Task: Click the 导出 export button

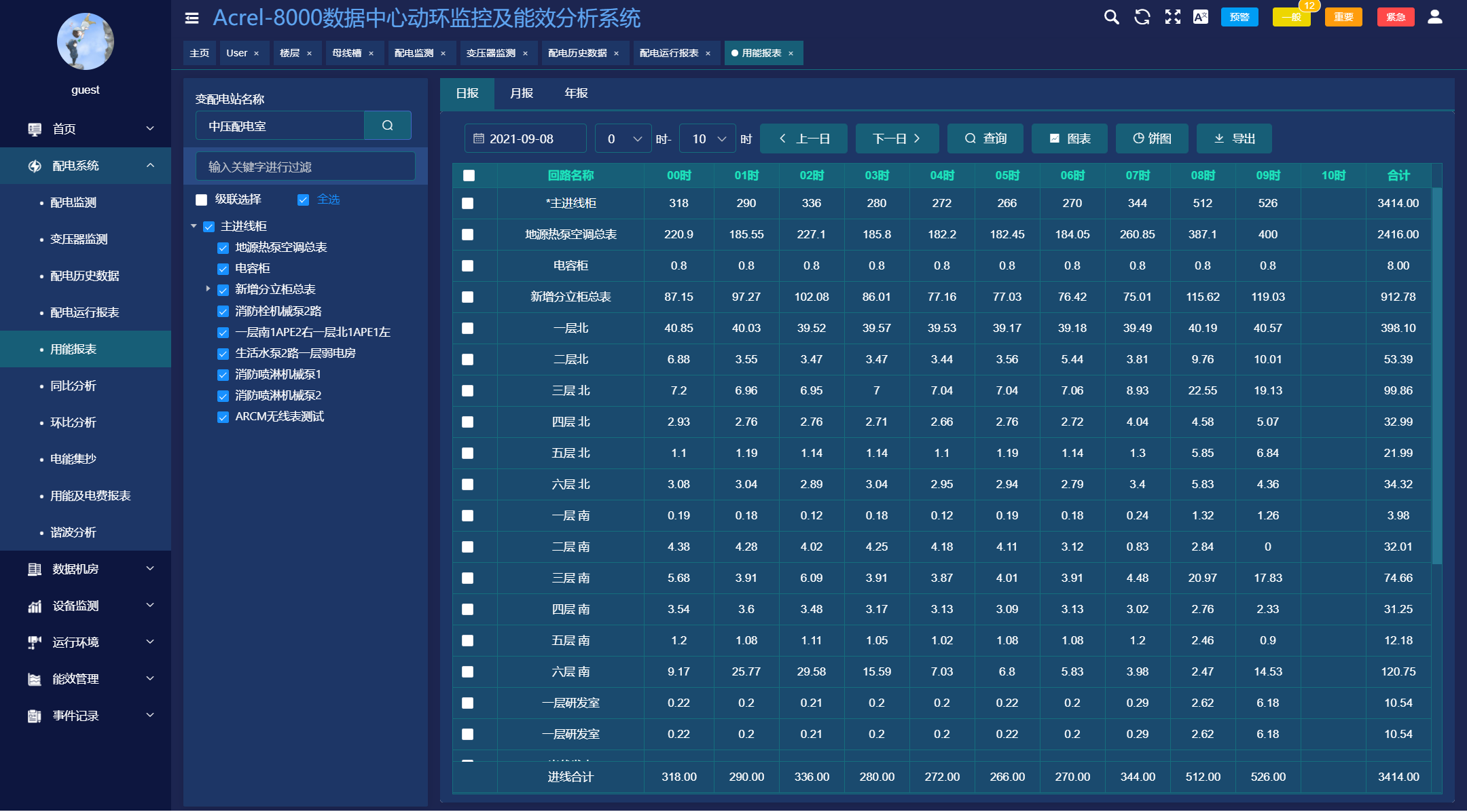Action: [x=1234, y=139]
